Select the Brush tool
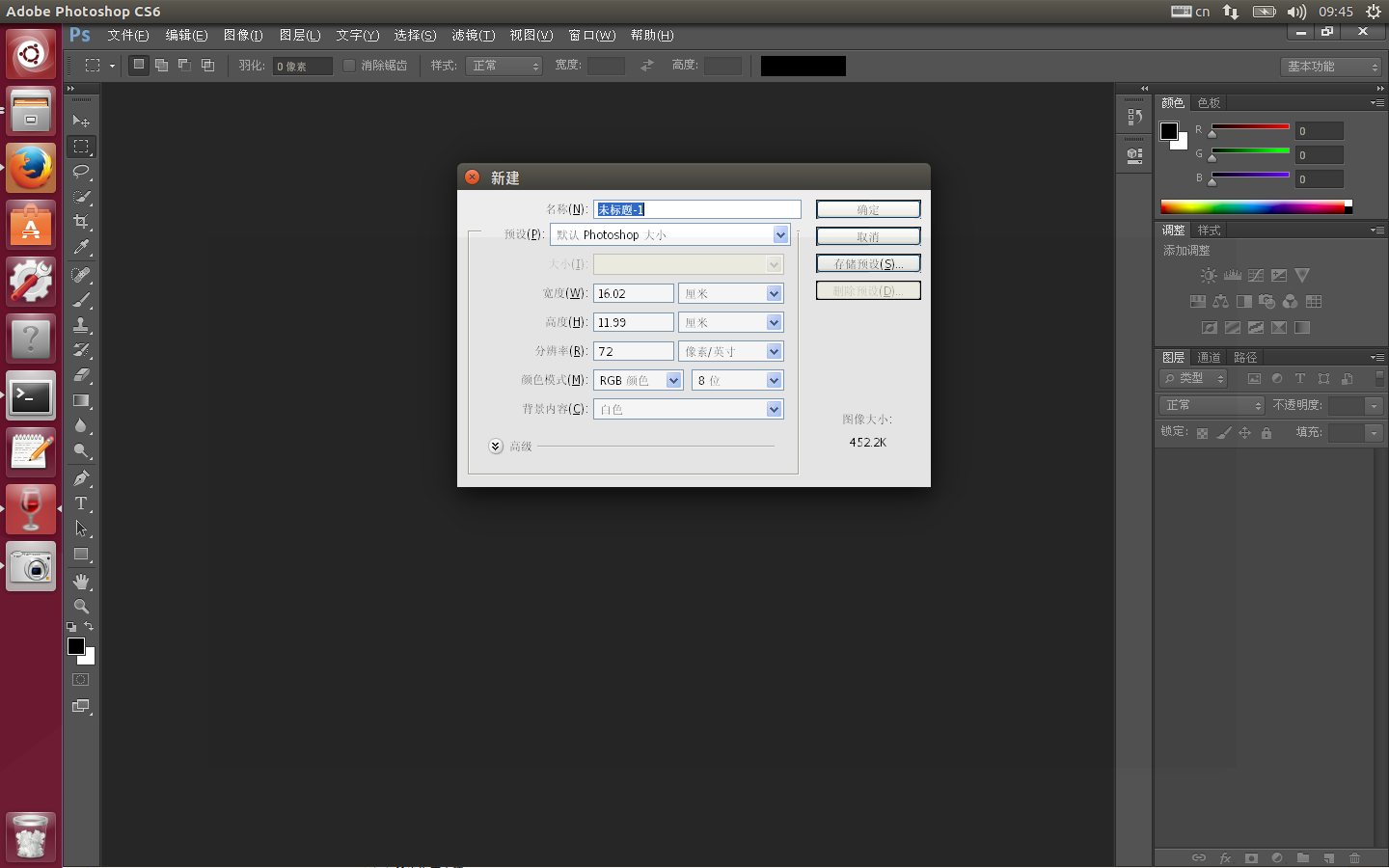1389x868 pixels. [x=81, y=300]
